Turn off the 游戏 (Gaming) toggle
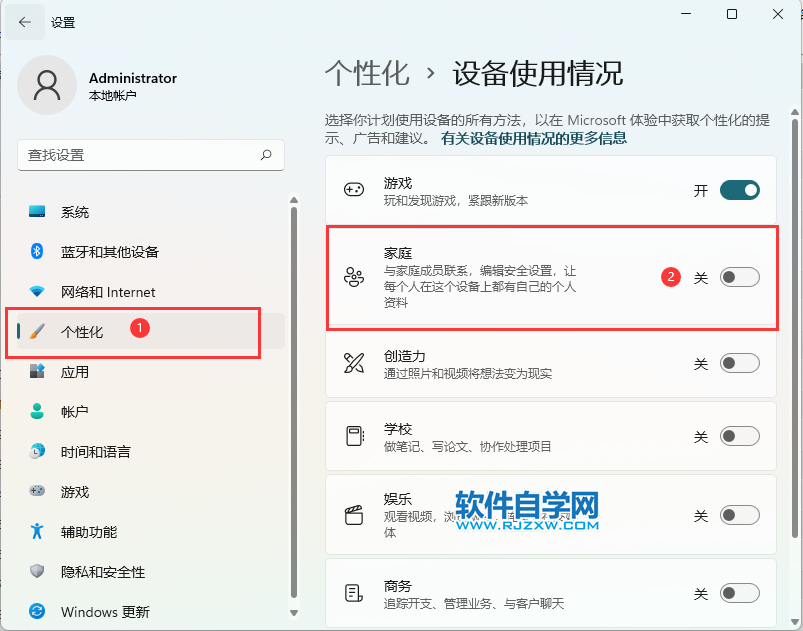 tap(739, 190)
